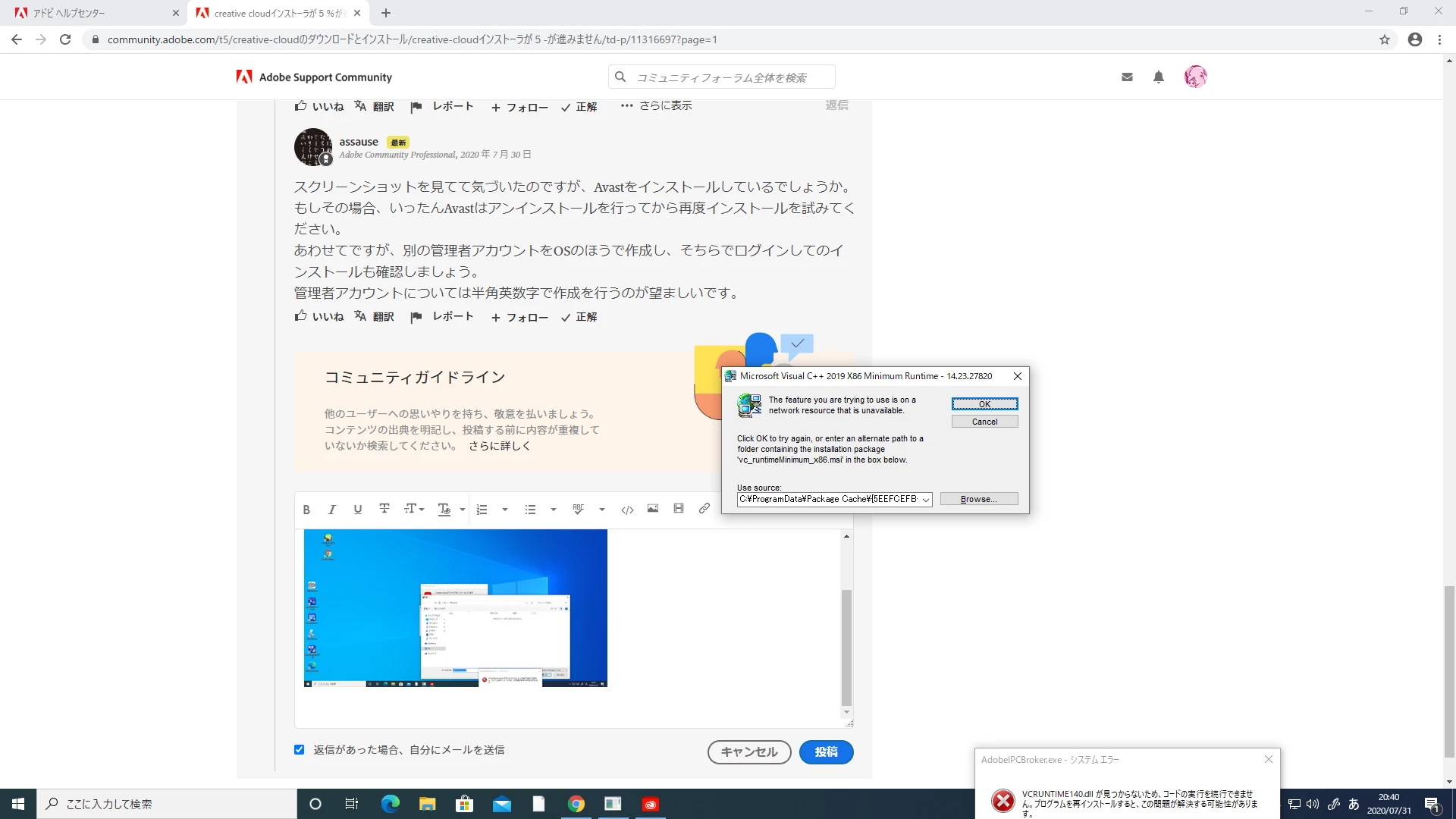Viewport: 1456px width, 819px height.
Task: Apply italic formatting in editor
Action: (331, 510)
